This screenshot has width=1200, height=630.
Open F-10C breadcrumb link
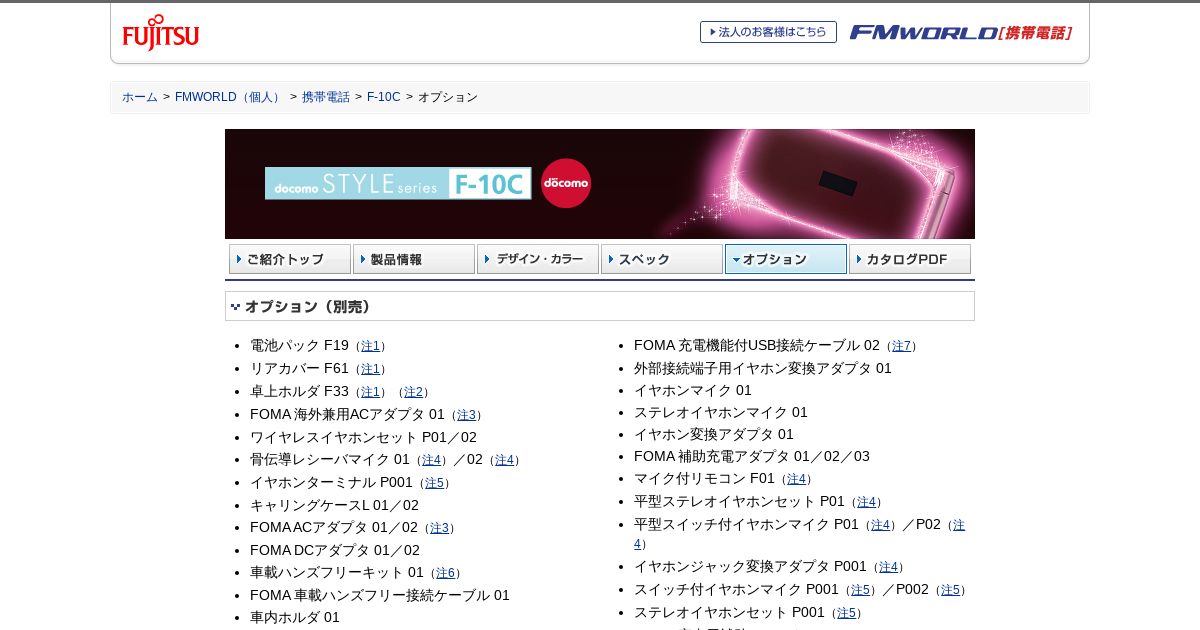[383, 97]
